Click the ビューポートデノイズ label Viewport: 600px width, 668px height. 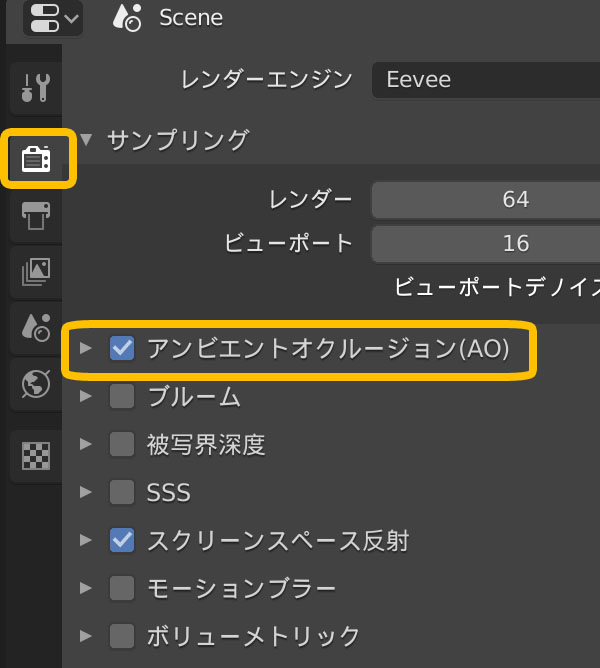pyautogui.click(x=497, y=287)
